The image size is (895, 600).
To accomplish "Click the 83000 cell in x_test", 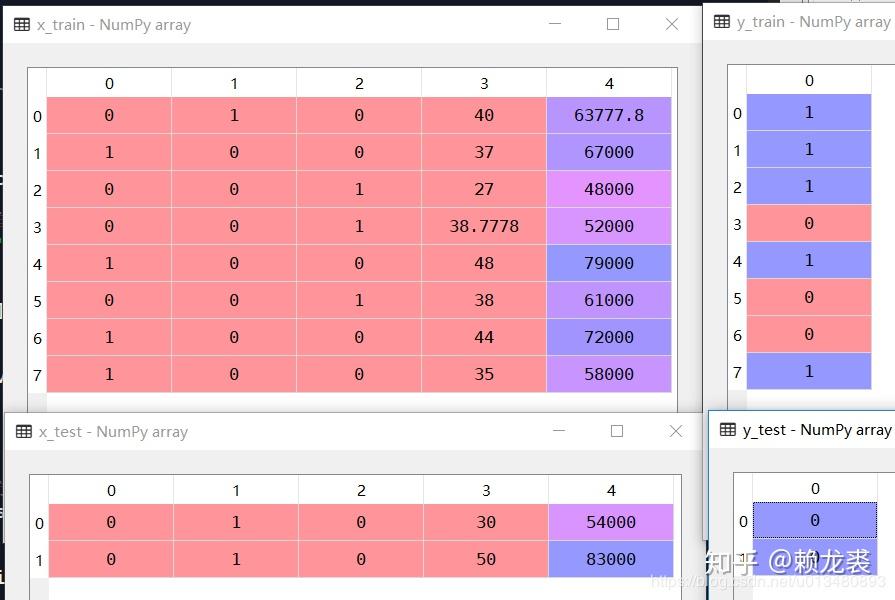I will click(x=611, y=559).
